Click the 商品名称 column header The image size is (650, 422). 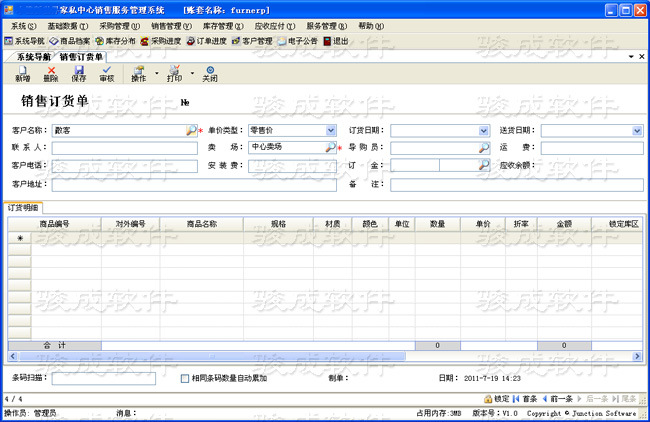pyautogui.click(x=202, y=224)
